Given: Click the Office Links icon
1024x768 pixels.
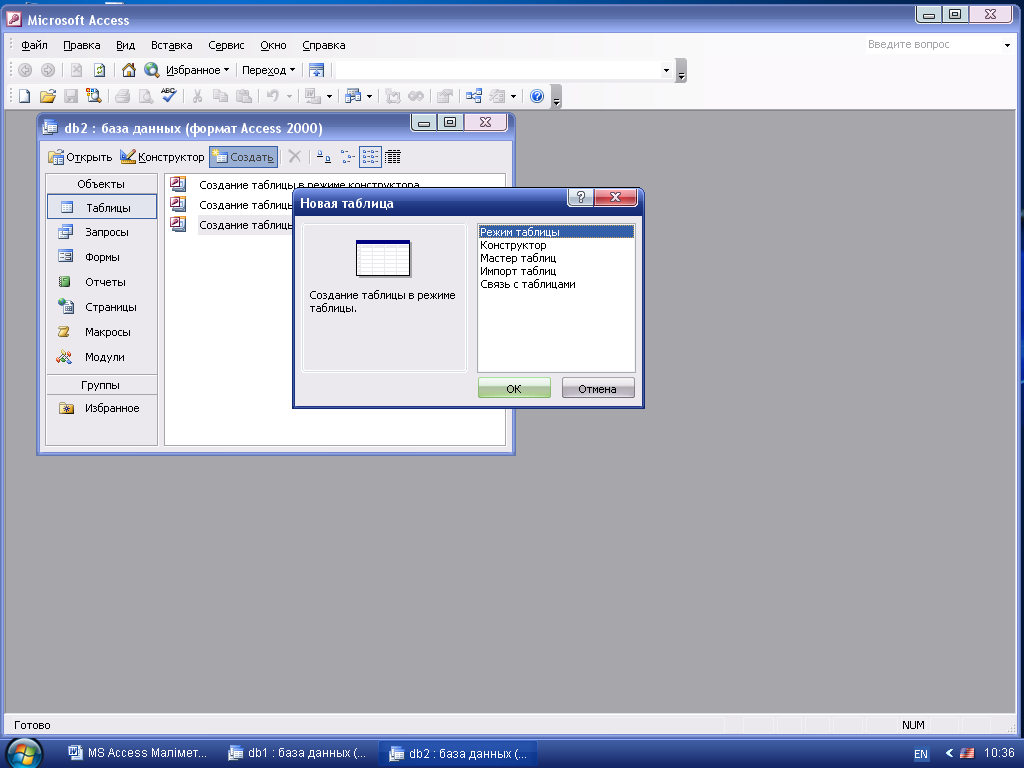Looking at the screenshot, I should pyautogui.click(x=313, y=97).
